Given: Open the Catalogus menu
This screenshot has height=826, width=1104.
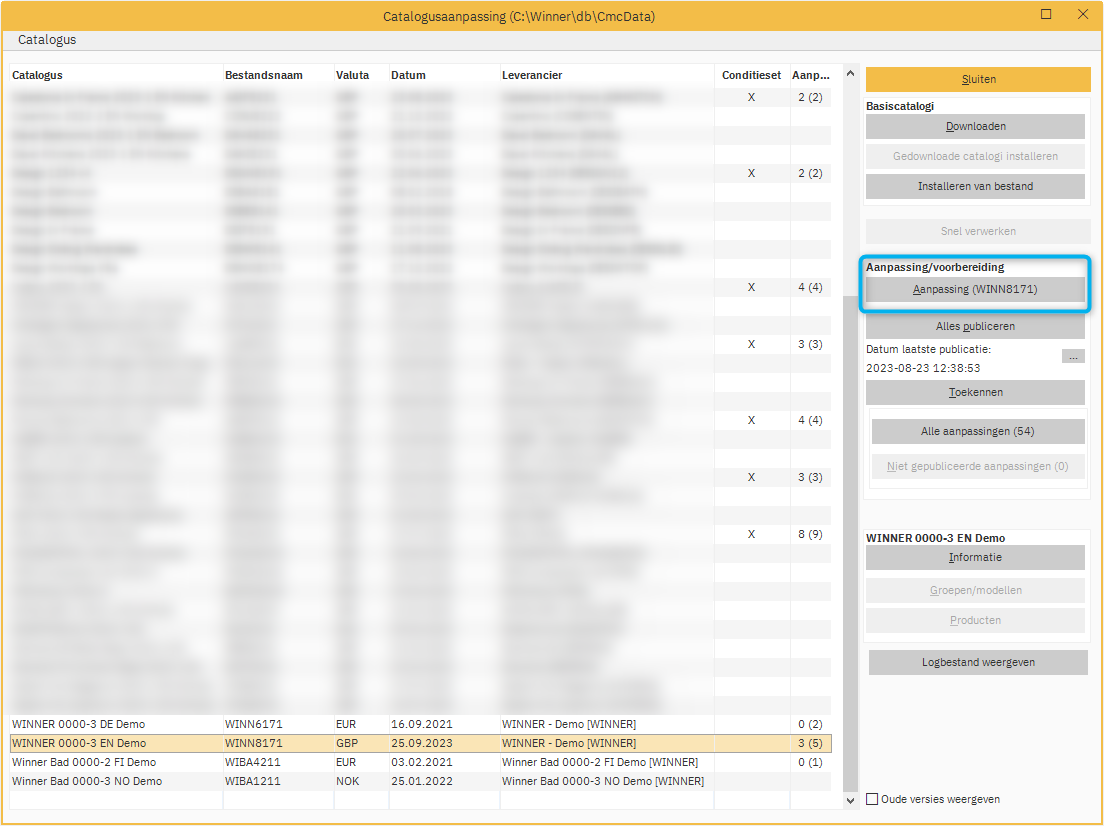Looking at the screenshot, I should pos(47,40).
